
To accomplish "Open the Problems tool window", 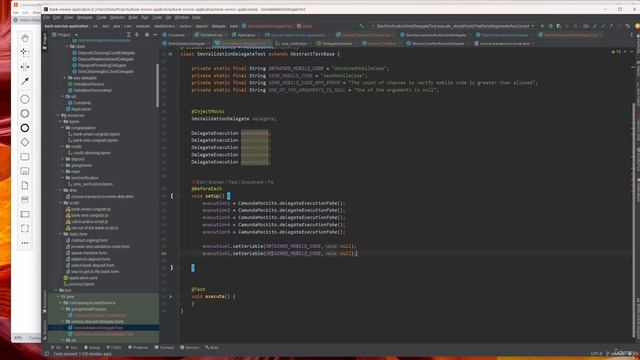I will 138,348.
